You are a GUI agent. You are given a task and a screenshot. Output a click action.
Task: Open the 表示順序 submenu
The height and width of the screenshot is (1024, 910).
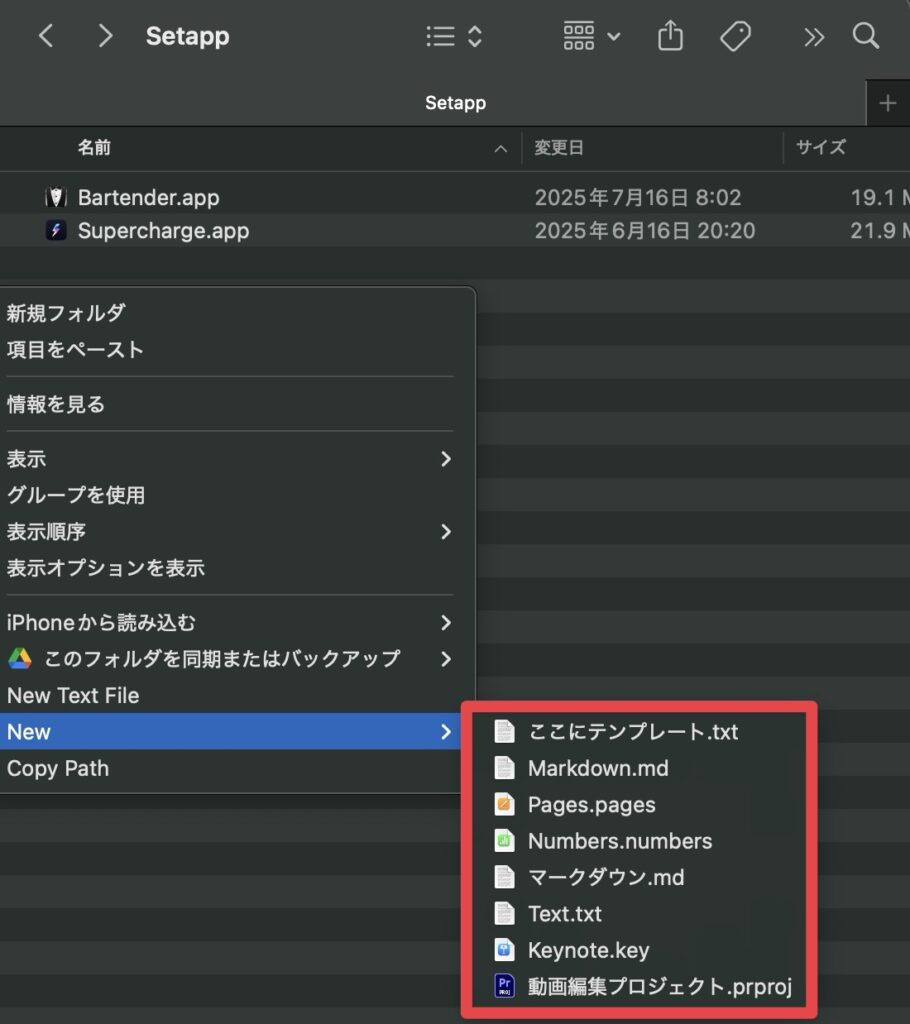point(230,532)
